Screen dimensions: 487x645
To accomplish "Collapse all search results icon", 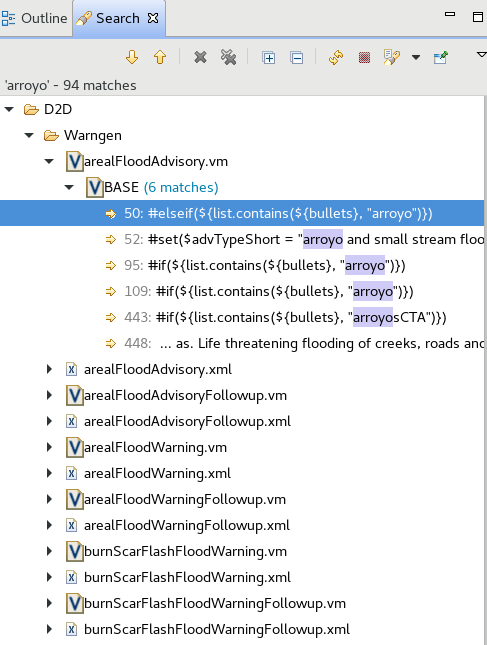I will [297, 58].
